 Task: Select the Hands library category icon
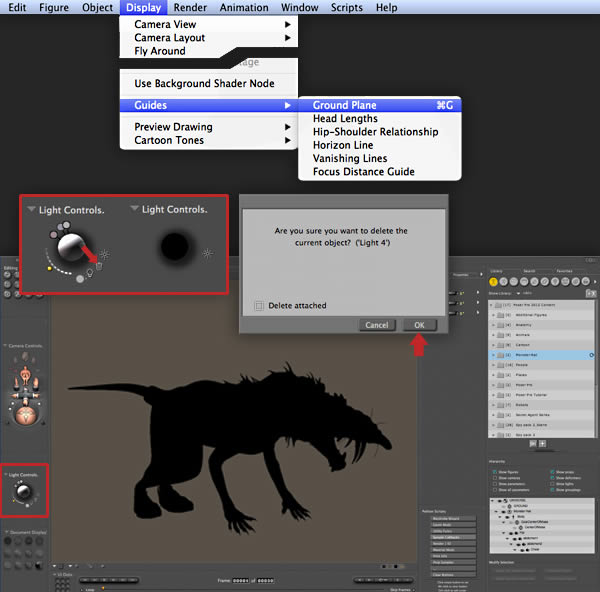(535, 282)
